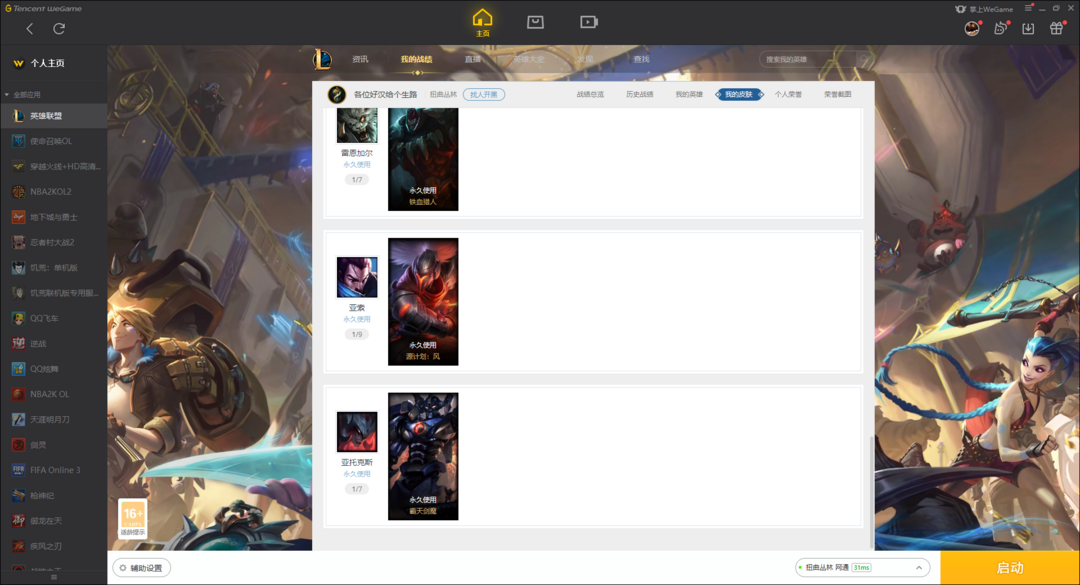Click the 源计划：风 skin thumbnail

click(x=423, y=302)
